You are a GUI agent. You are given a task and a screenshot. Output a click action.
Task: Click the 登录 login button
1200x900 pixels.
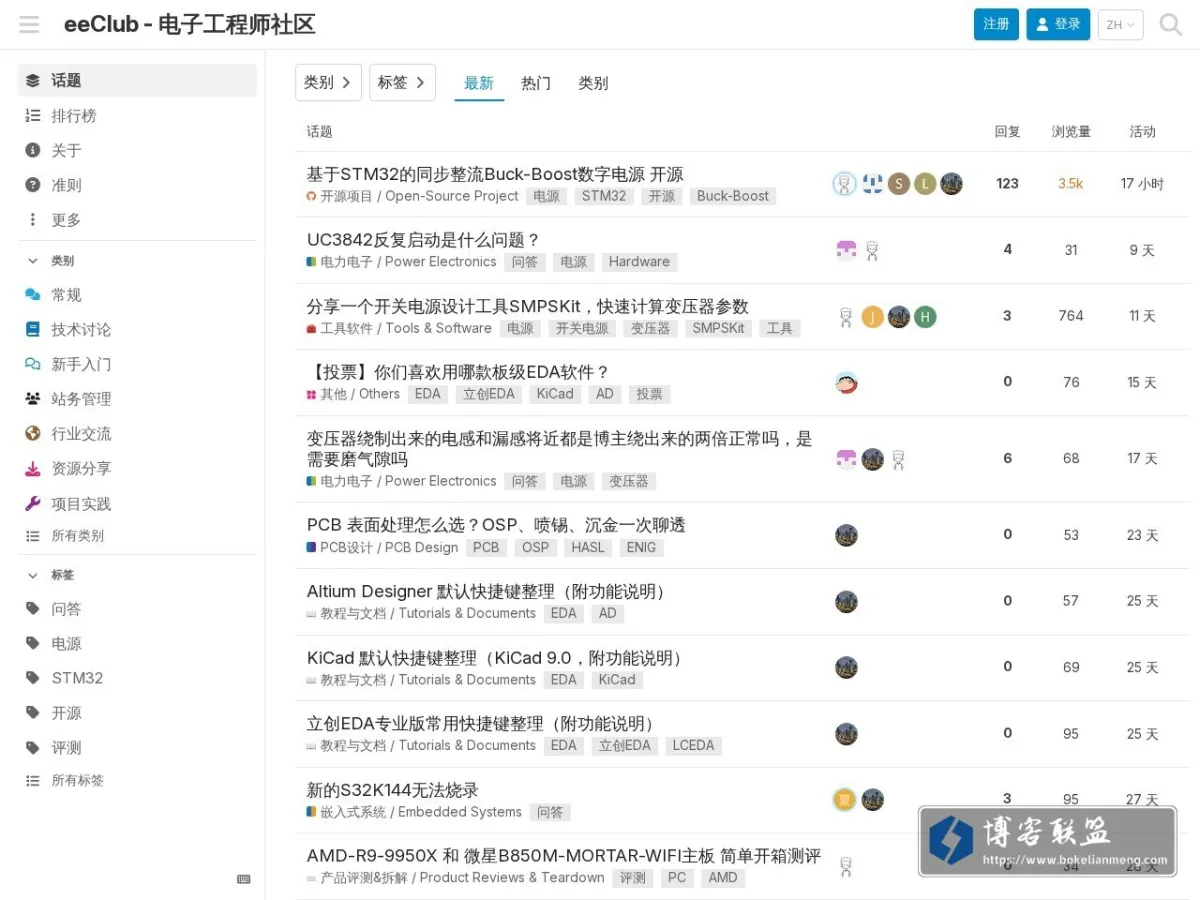[1058, 24]
